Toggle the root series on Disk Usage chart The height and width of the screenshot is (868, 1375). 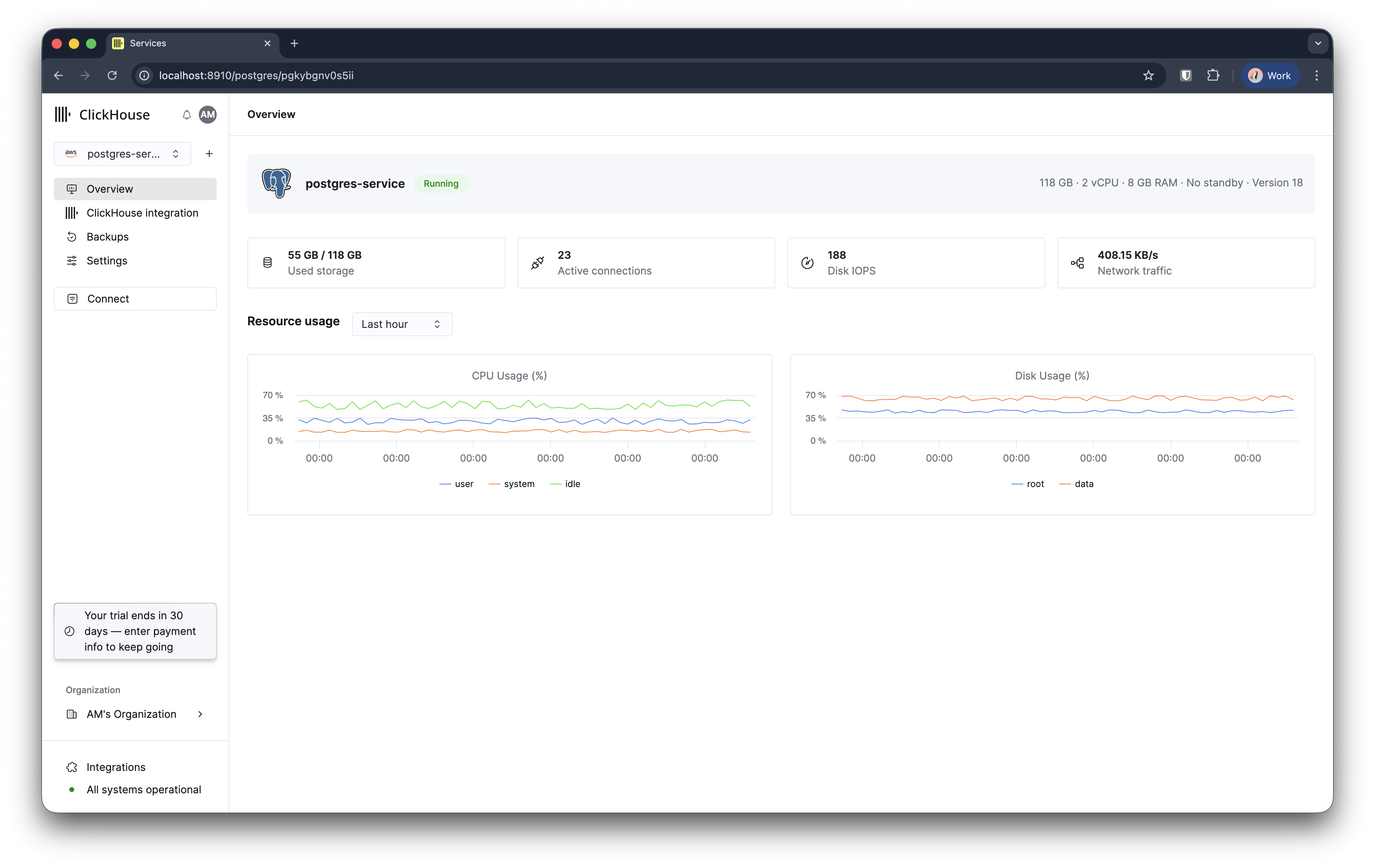tap(1029, 483)
